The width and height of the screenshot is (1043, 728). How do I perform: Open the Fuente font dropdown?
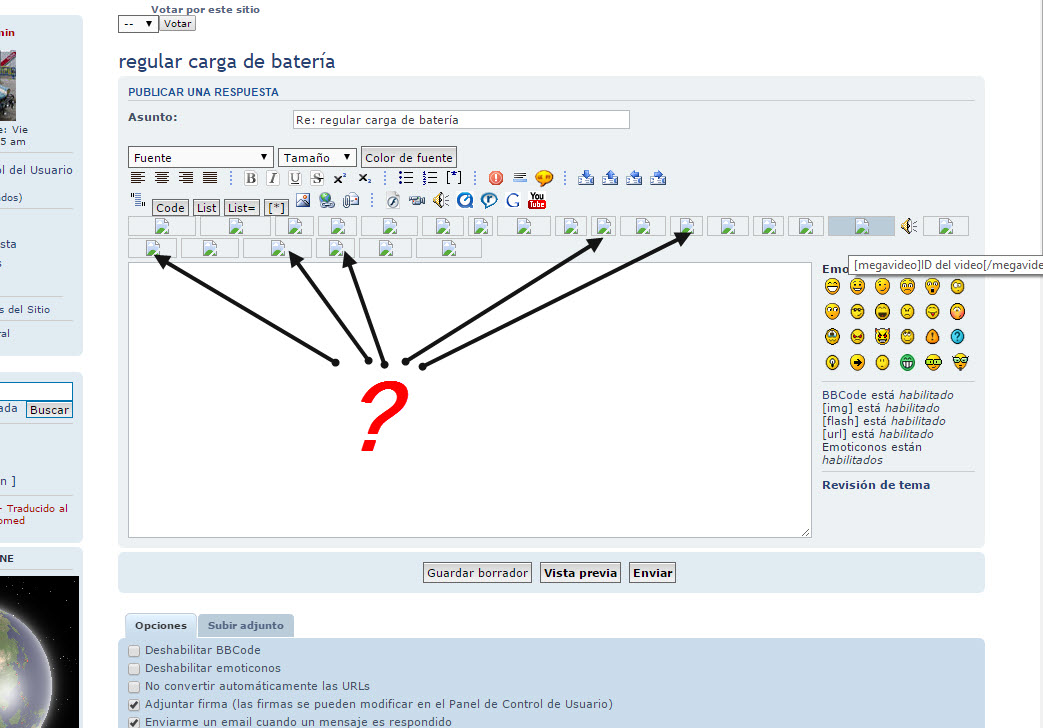click(201, 158)
